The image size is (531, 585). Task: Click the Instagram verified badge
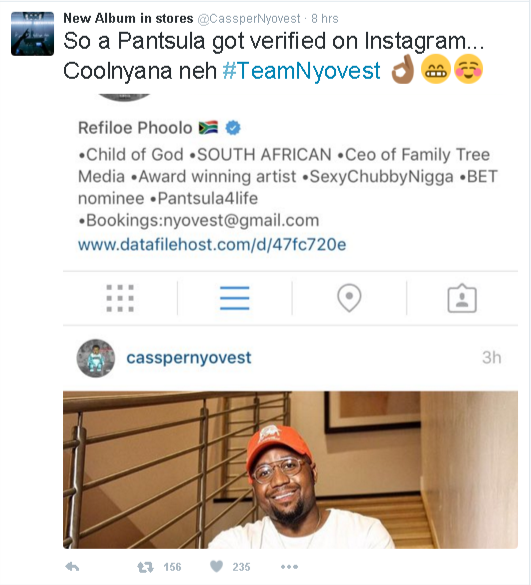tap(233, 128)
